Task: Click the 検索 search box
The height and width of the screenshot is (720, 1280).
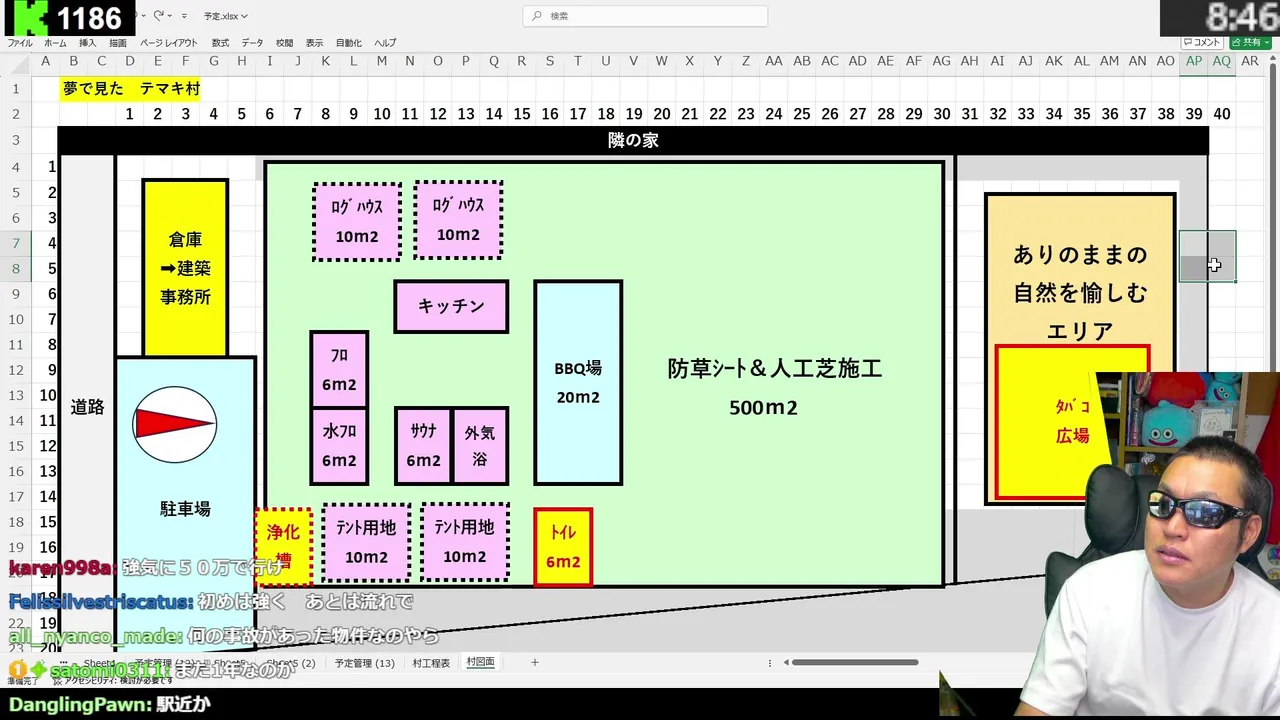Action: [645, 16]
